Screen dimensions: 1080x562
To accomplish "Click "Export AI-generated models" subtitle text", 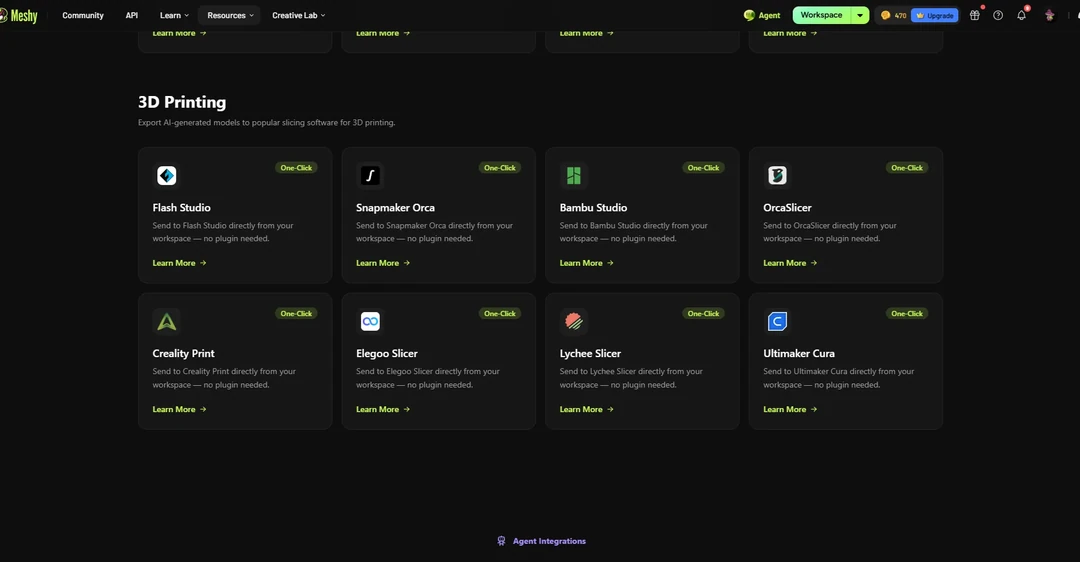I will point(267,123).
